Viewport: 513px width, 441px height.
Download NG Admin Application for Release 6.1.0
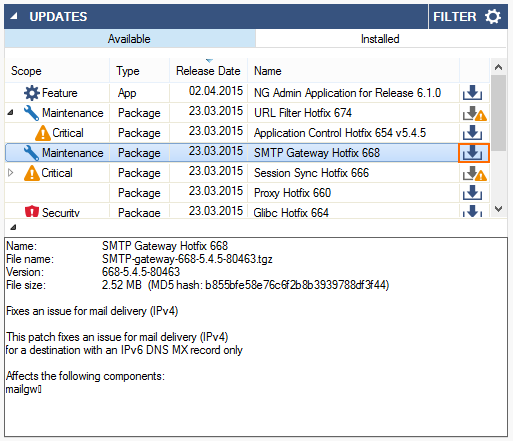pos(472,93)
